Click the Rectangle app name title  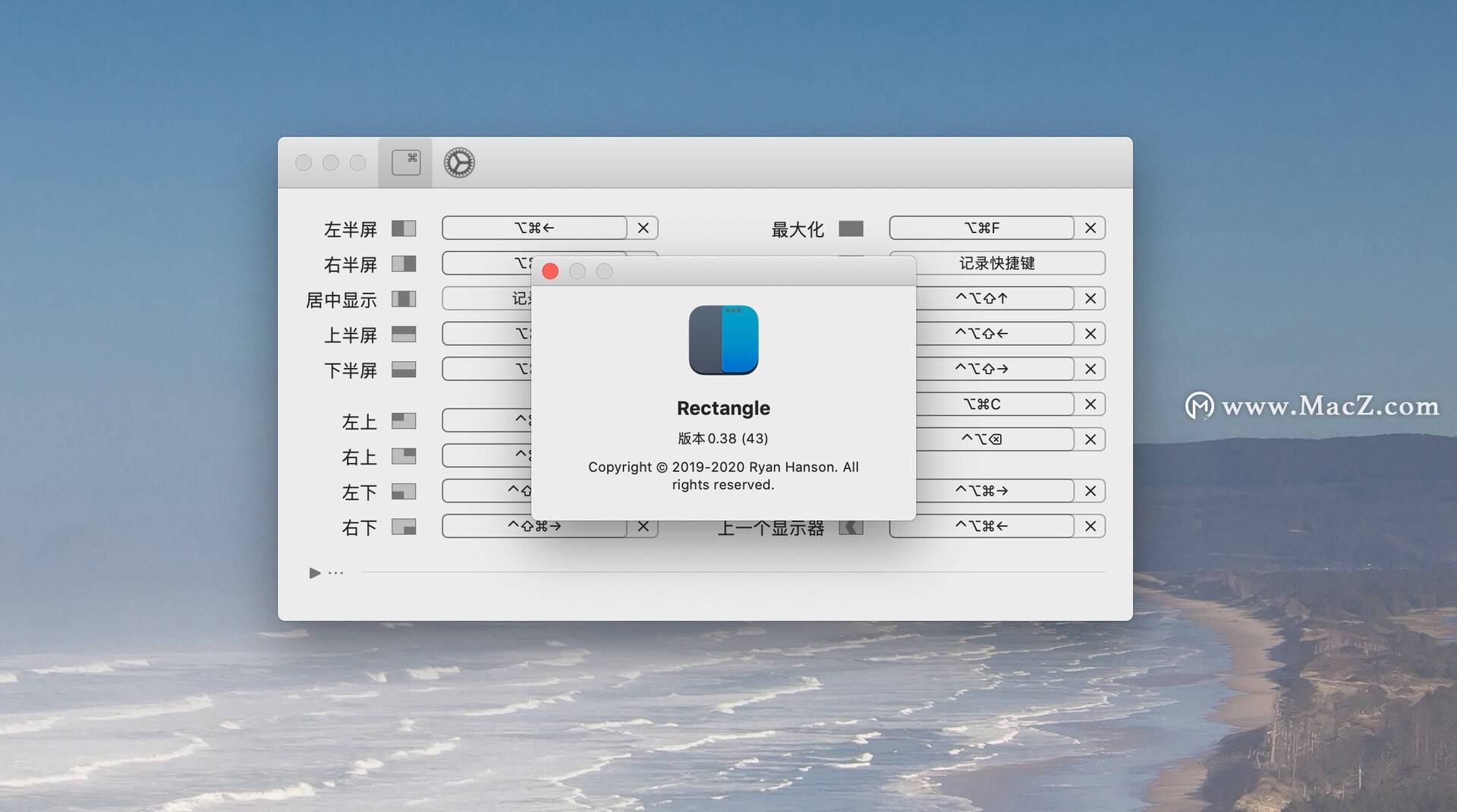723,408
